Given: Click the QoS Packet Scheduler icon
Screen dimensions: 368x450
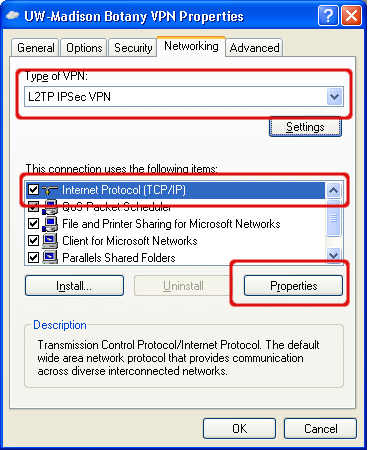Looking at the screenshot, I should click(50, 207).
